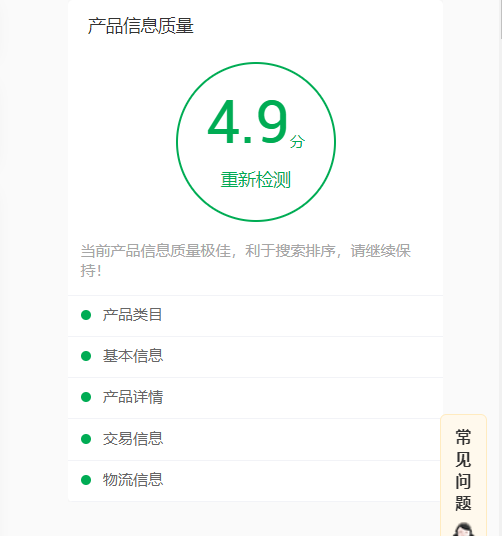
Task: Click the green dot beside 产品类目
Action: click(x=86, y=315)
